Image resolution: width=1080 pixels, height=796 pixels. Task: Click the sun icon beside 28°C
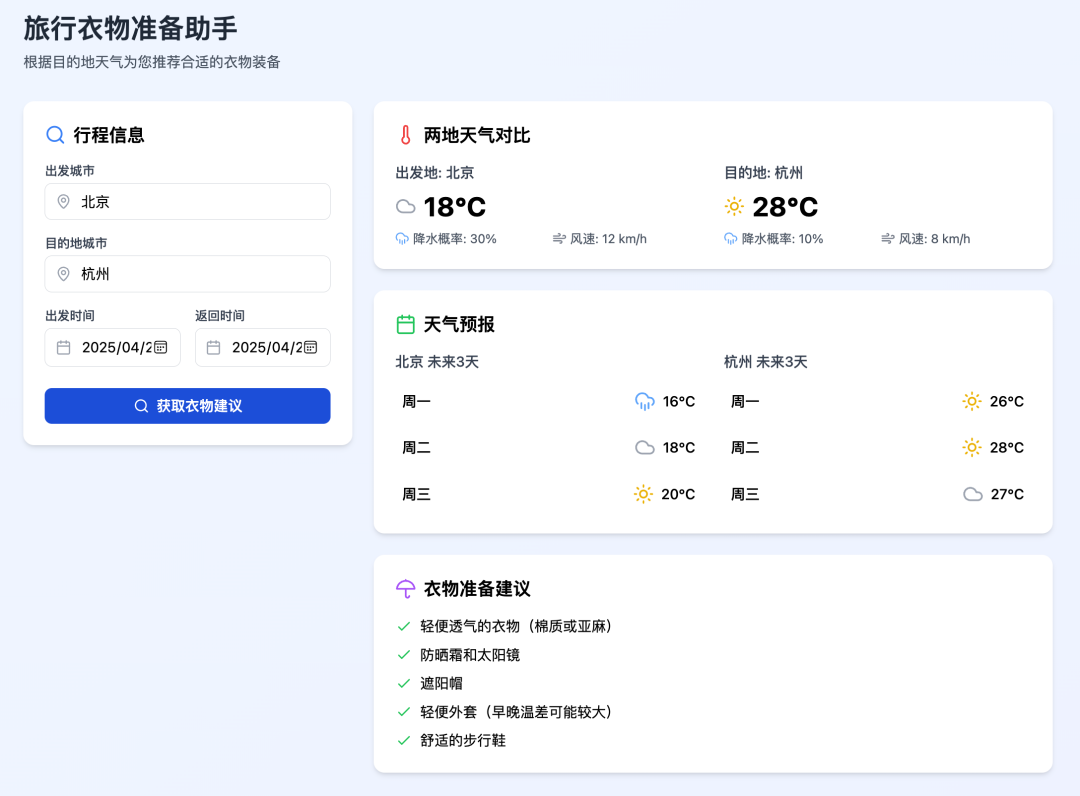pos(734,207)
